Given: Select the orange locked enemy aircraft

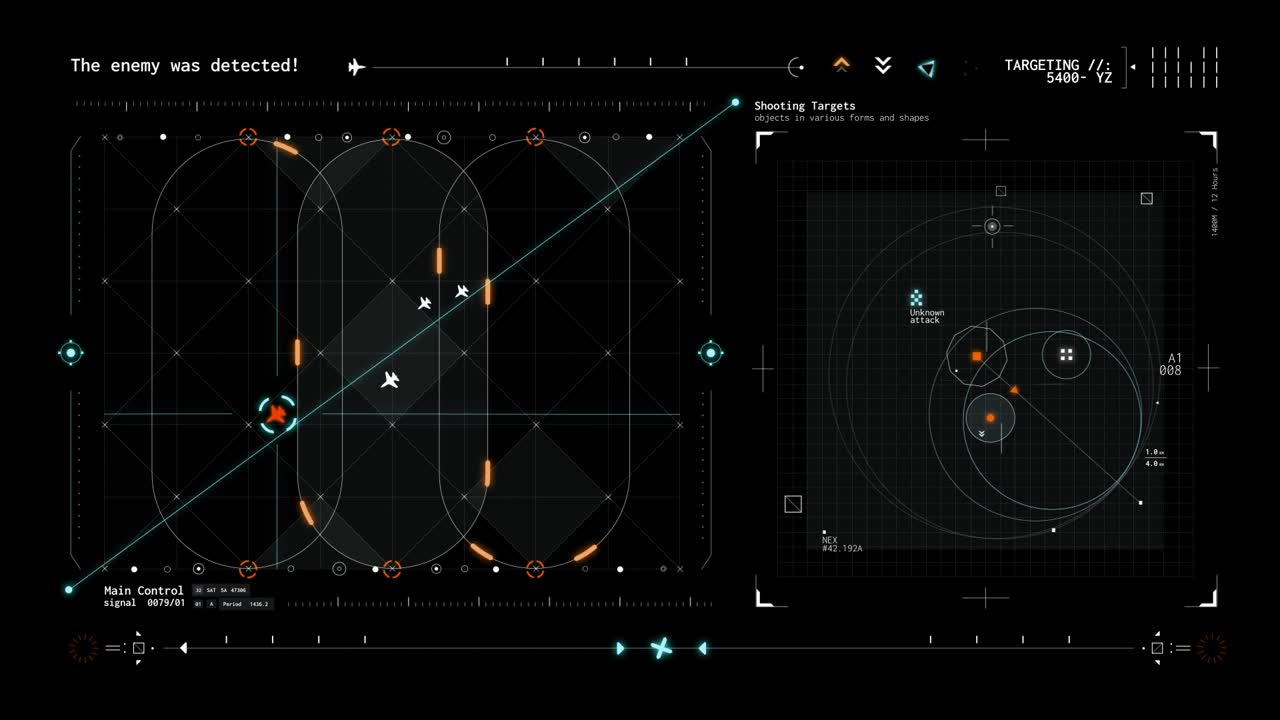Looking at the screenshot, I should [277, 414].
